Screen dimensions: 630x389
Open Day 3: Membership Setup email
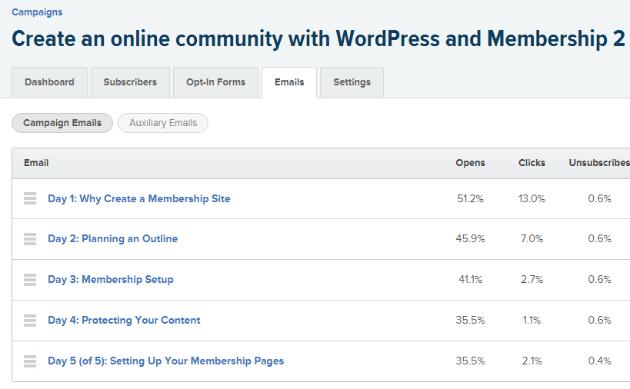(x=111, y=279)
